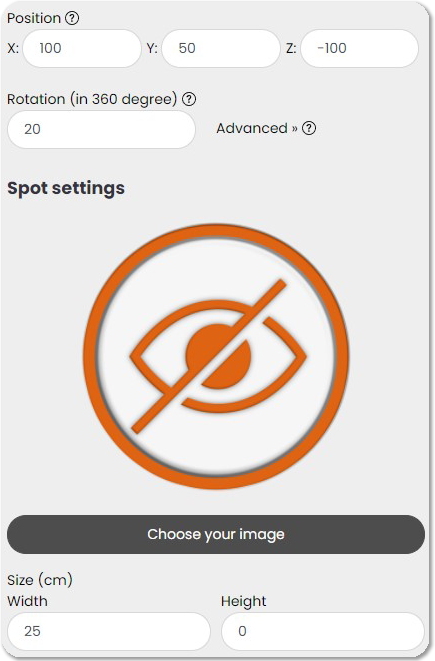The width and height of the screenshot is (435, 661).
Task: Click the Width label above the field
Action: click(27, 601)
